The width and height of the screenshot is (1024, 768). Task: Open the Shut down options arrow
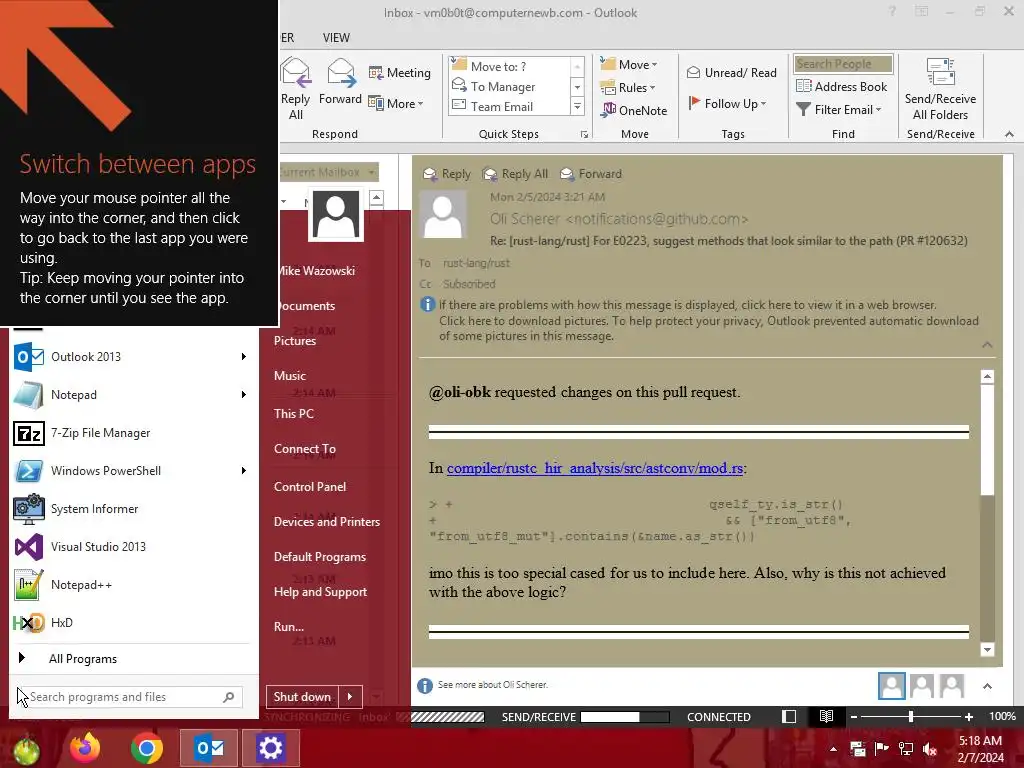pos(350,697)
